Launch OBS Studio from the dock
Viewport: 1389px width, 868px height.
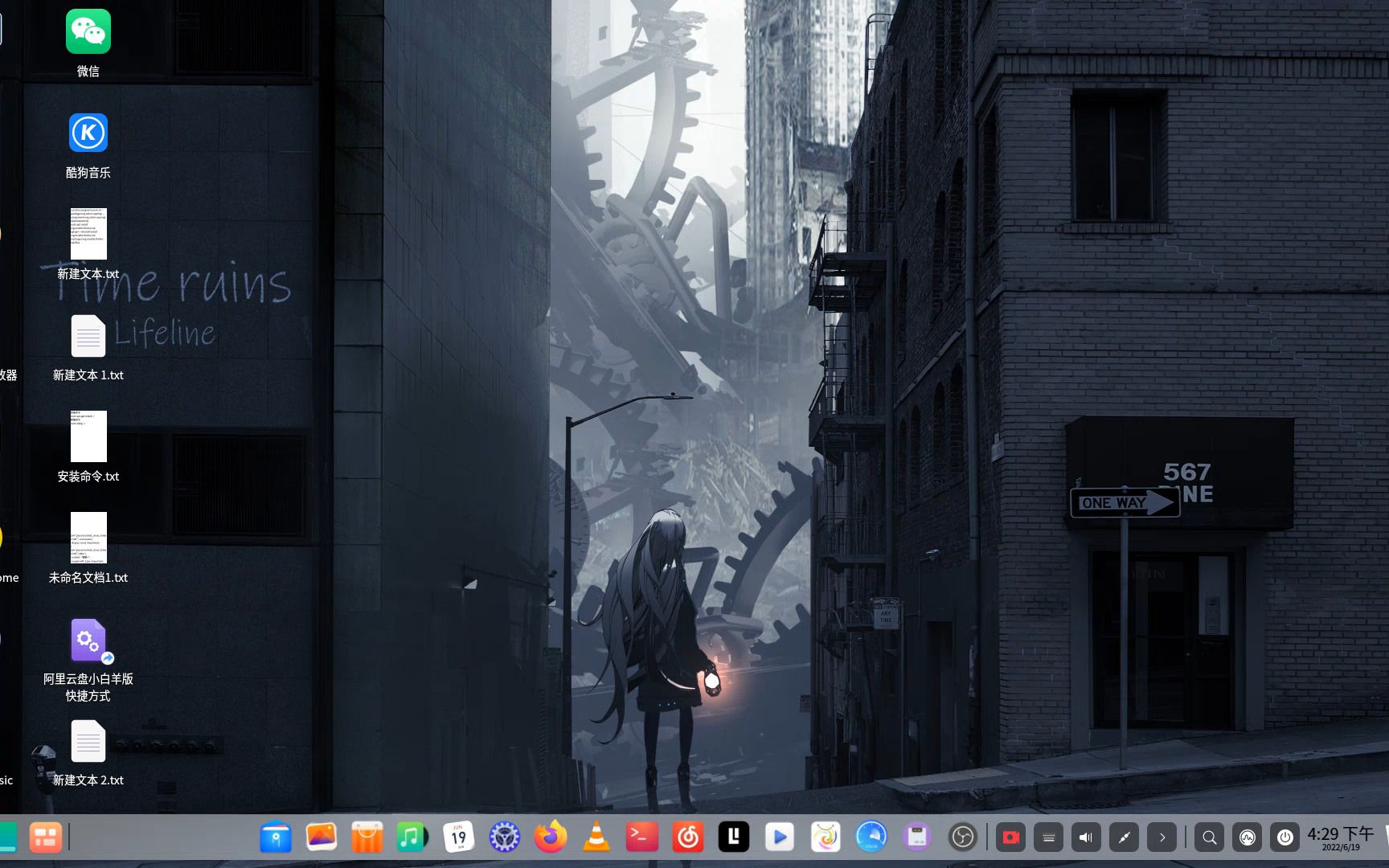(963, 837)
